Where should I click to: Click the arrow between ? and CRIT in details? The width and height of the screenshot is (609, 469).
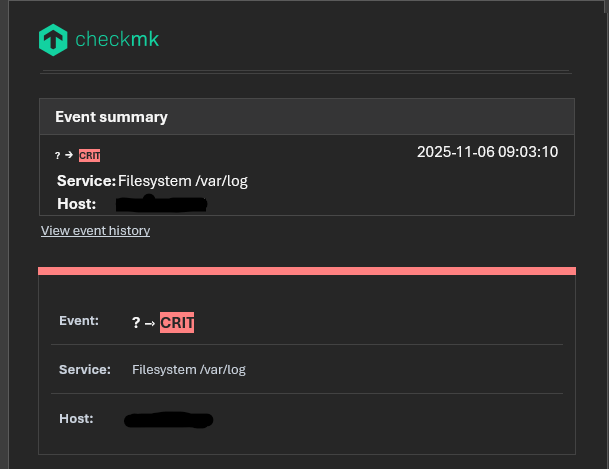(x=149, y=323)
